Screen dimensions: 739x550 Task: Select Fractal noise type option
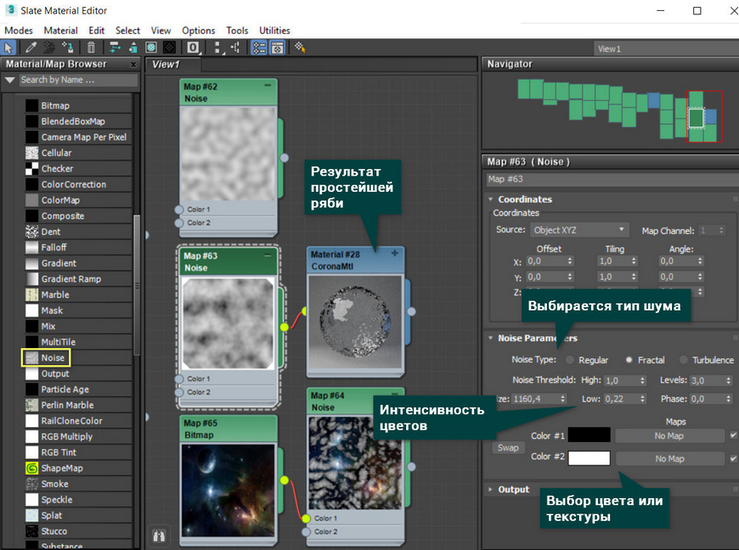coord(629,360)
